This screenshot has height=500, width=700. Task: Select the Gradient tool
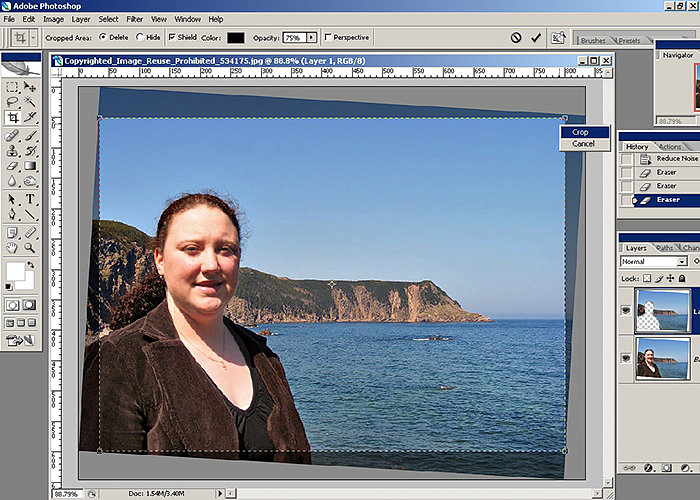pos(30,166)
